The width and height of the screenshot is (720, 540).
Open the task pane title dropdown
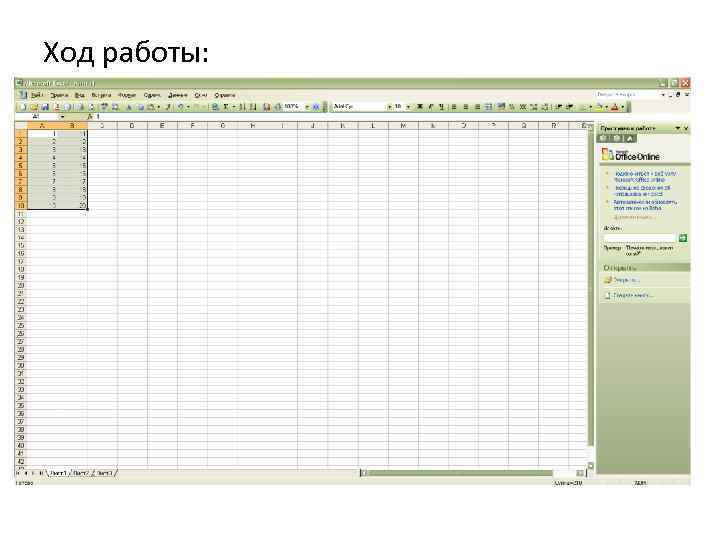[677, 128]
